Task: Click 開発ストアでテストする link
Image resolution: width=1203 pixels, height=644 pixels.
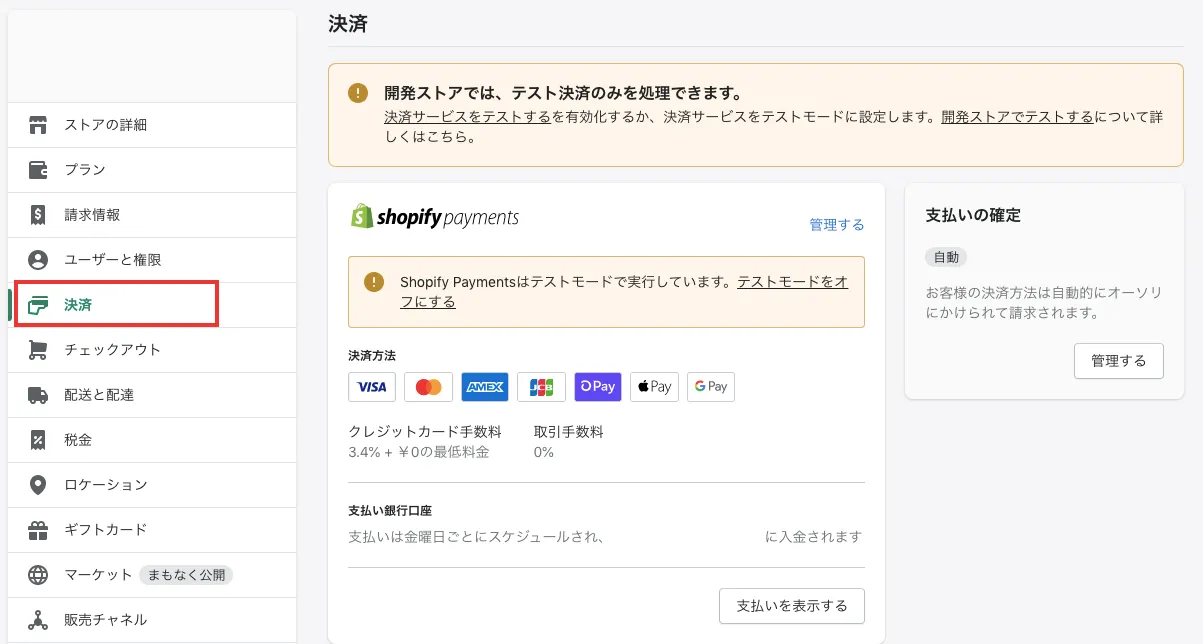Action: (x=1017, y=117)
